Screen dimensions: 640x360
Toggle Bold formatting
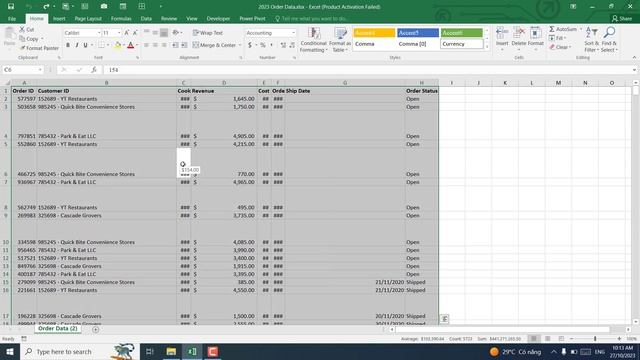(x=68, y=45)
